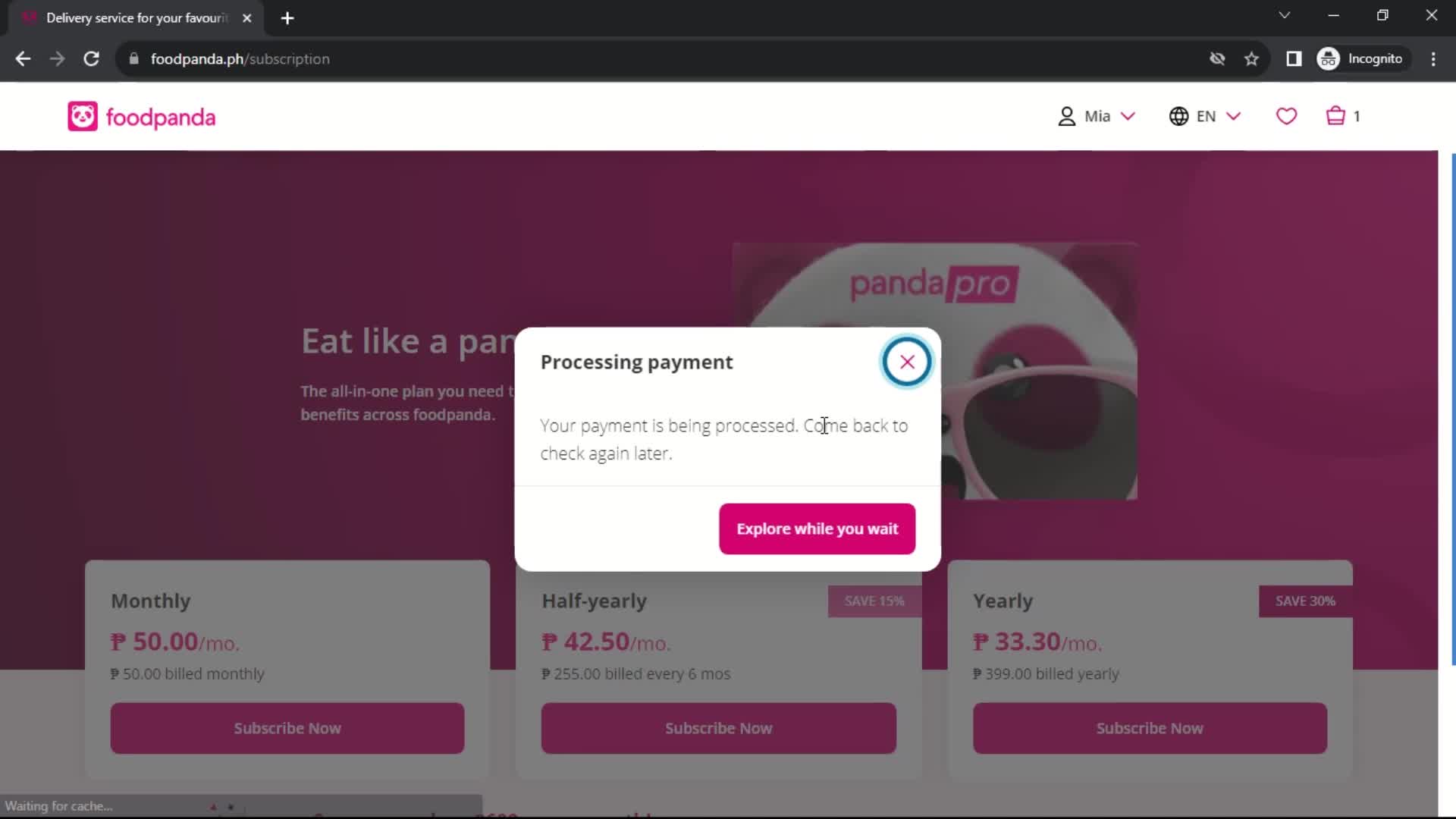Toggle incognito profile icon in toolbar
1456x819 pixels.
1326,59
